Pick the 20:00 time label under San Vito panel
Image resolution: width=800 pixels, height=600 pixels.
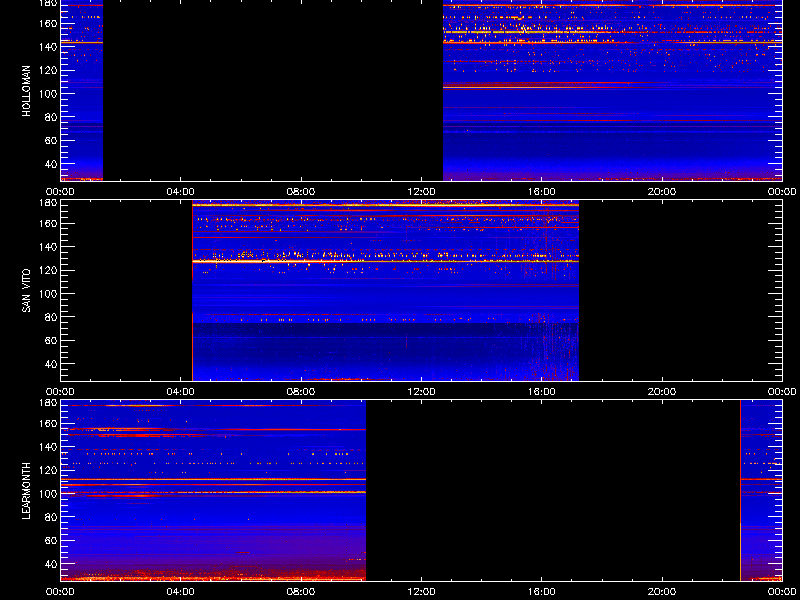(662, 392)
